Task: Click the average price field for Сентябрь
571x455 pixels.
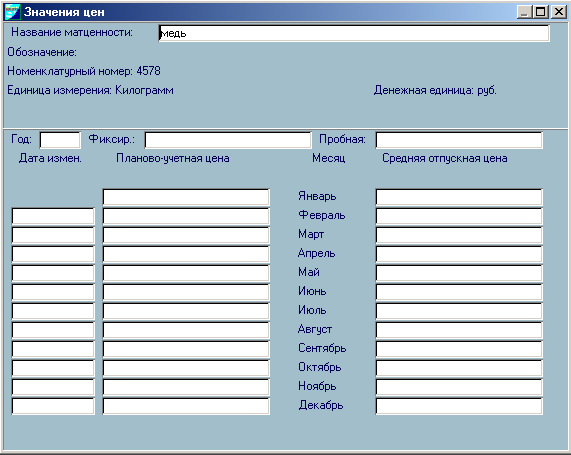Action: pos(459,349)
